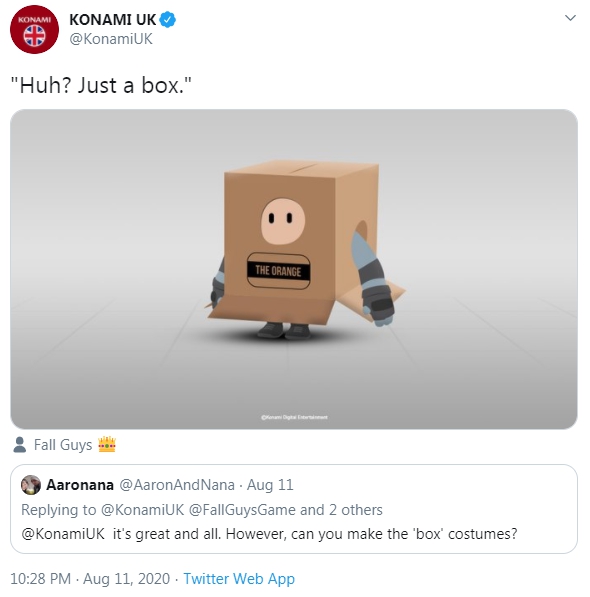This screenshot has width=590, height=597.
Task: Open the KONAMI UK display name
Action: coord(113,19)
